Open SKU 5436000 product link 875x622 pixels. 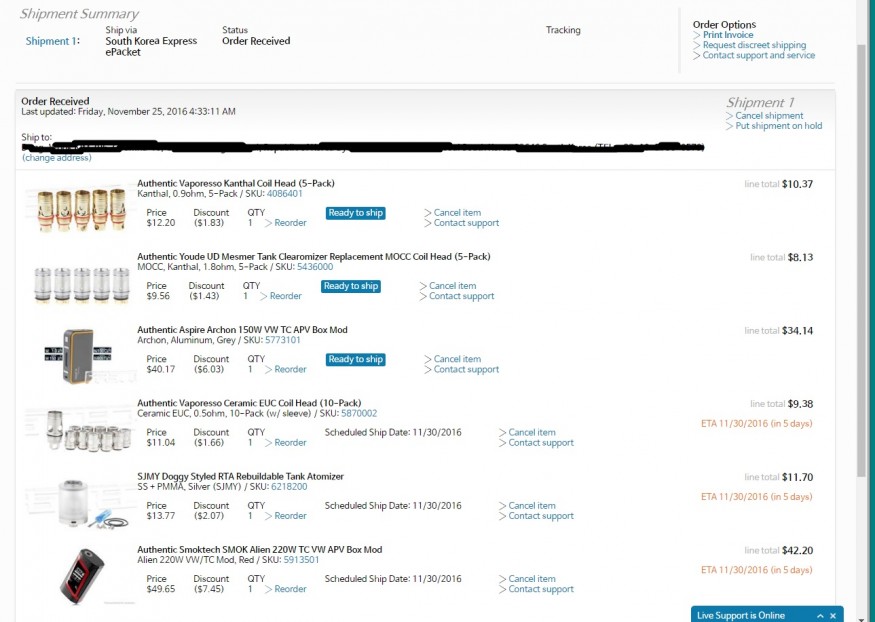tap(315, 267)
